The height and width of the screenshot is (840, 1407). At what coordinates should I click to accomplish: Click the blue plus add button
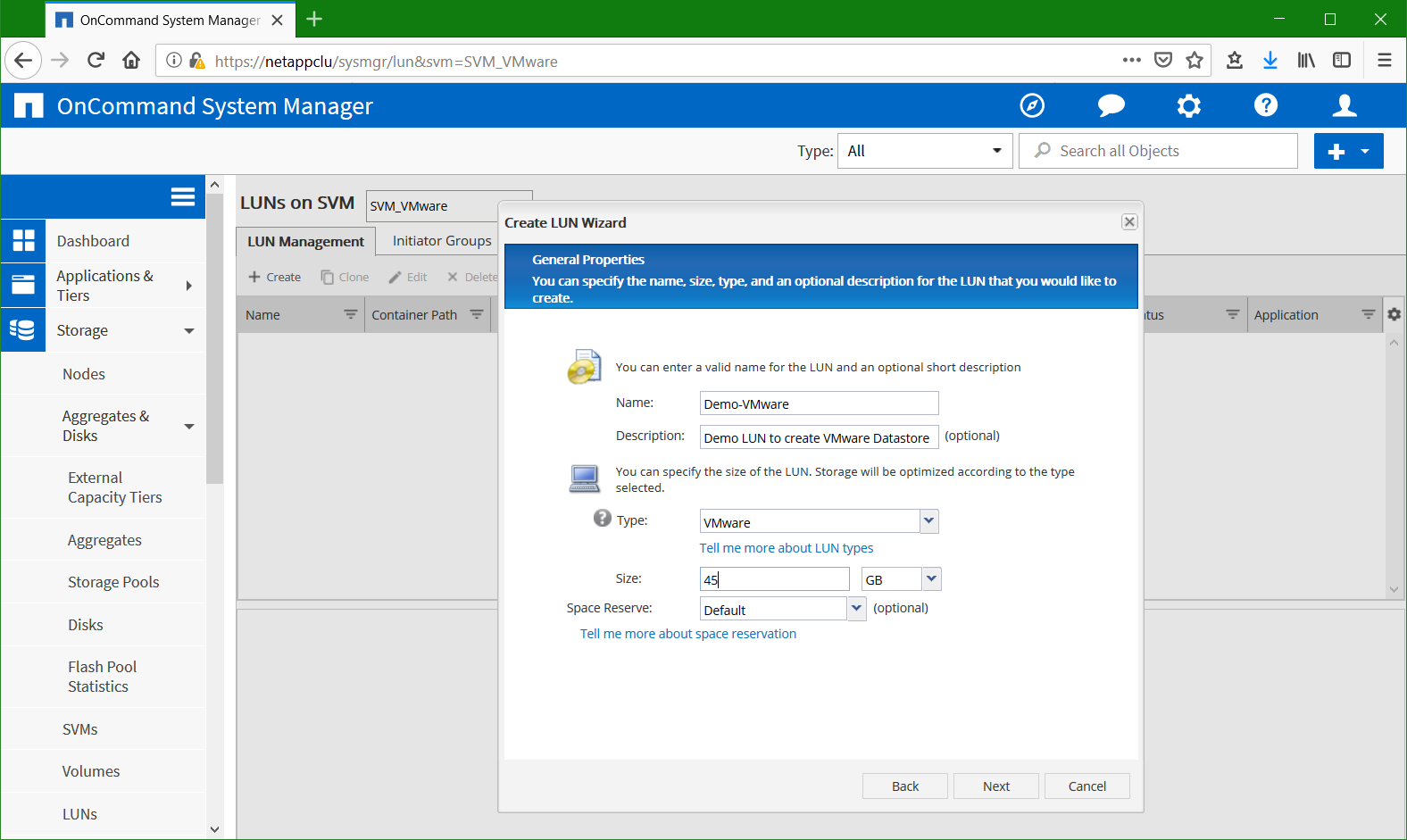(x=1336, y=151)
